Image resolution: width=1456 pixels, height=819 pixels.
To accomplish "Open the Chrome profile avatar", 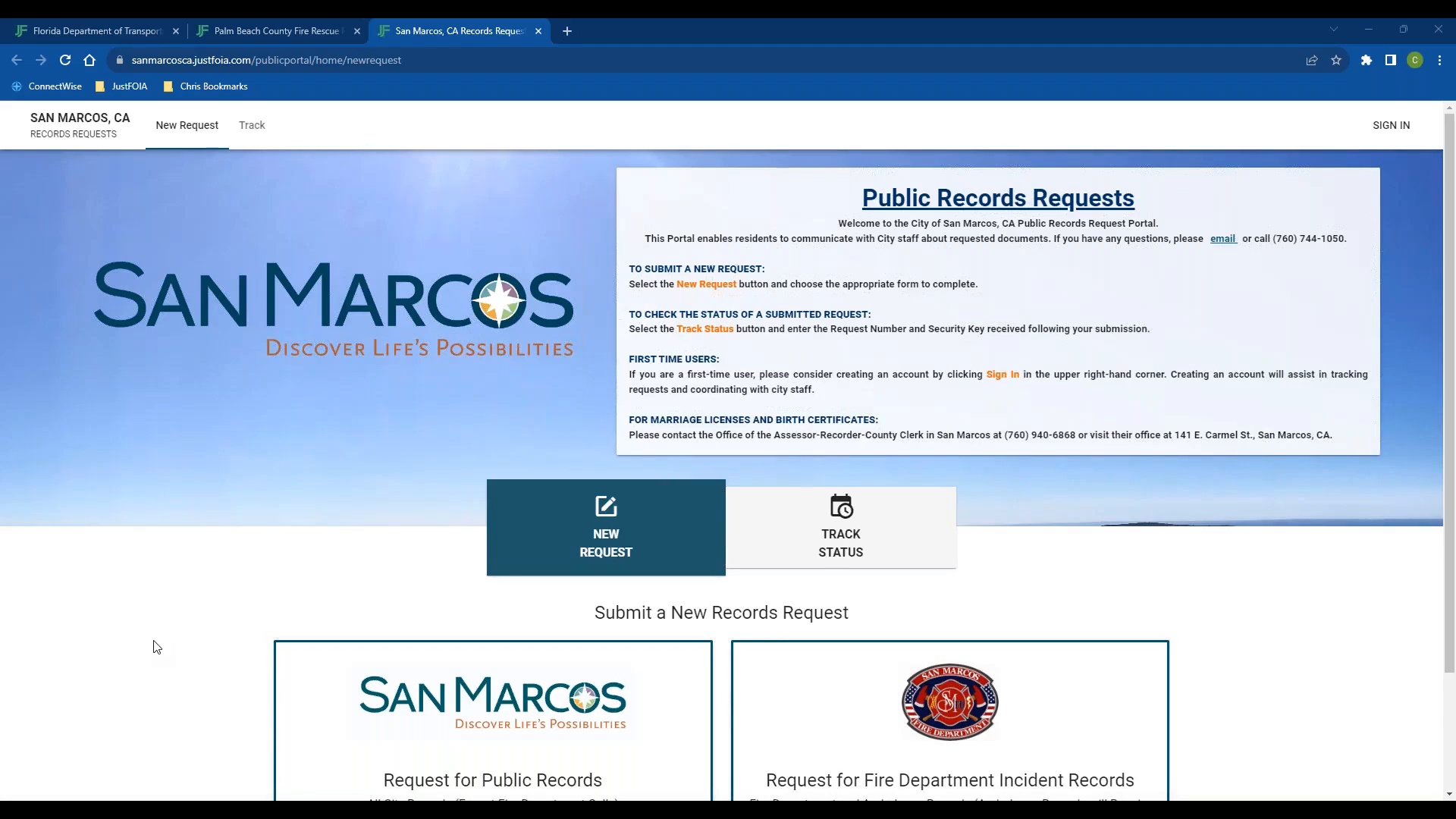I will click(1415, 60).
